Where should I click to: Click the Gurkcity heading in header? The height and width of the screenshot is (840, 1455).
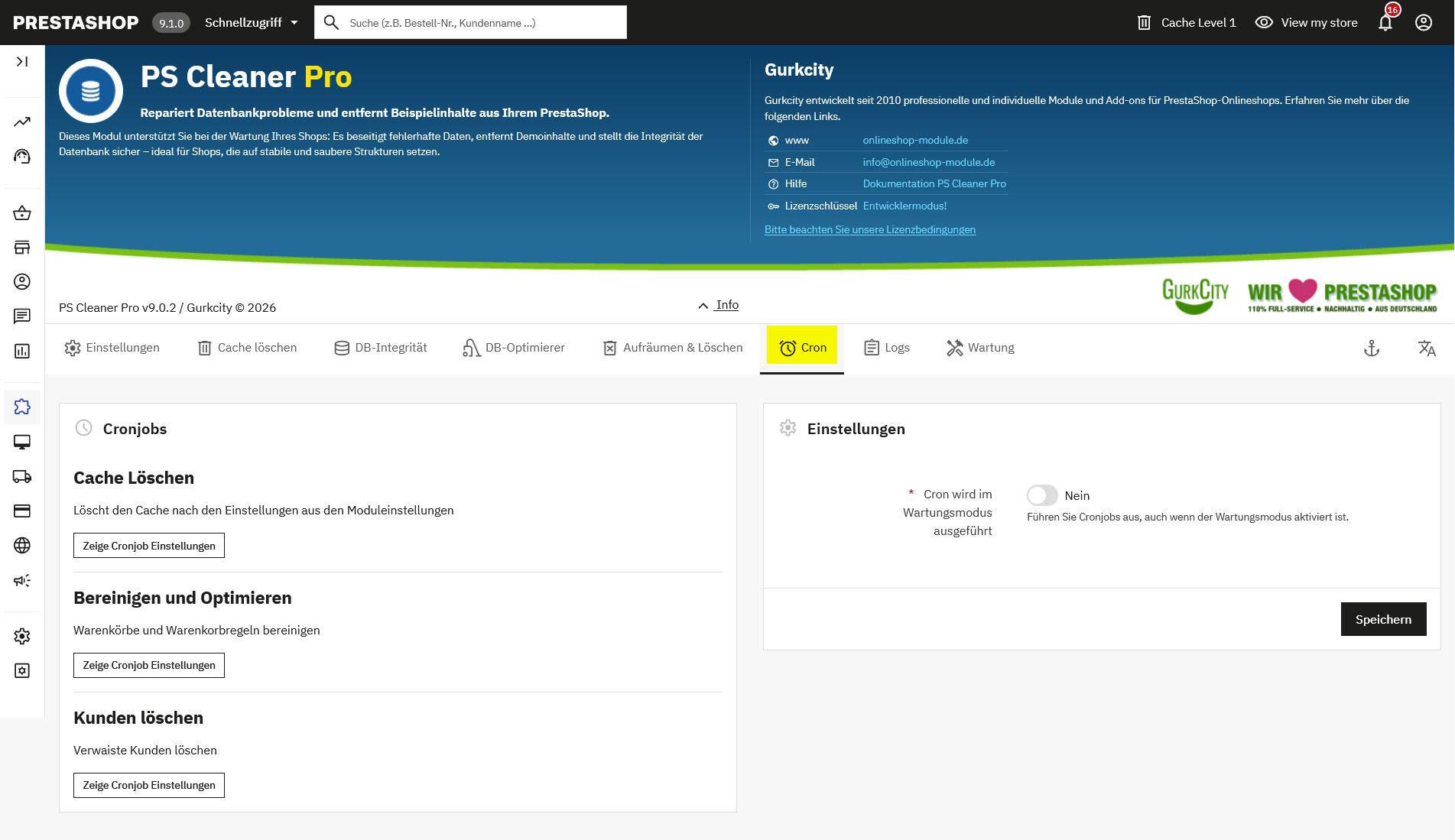(799, 70)
